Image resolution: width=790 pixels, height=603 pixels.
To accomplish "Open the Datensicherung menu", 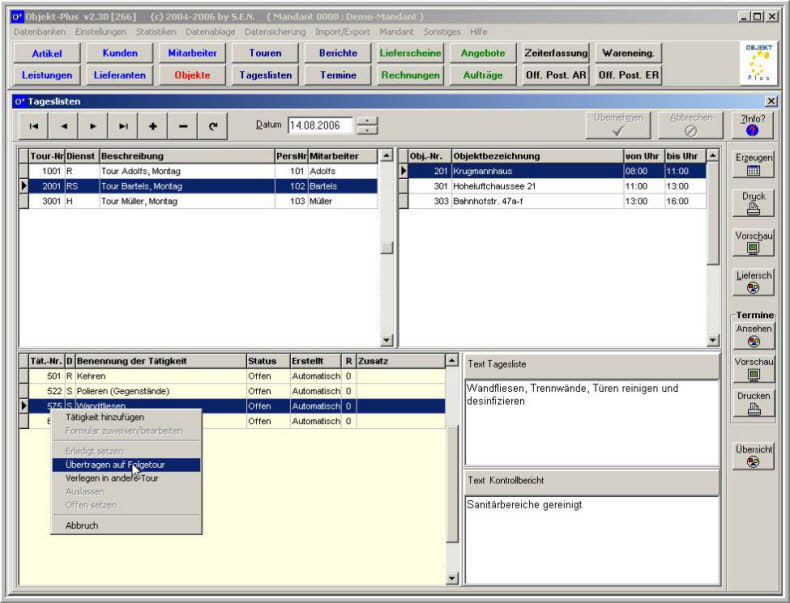I will (x=275, y=32).
